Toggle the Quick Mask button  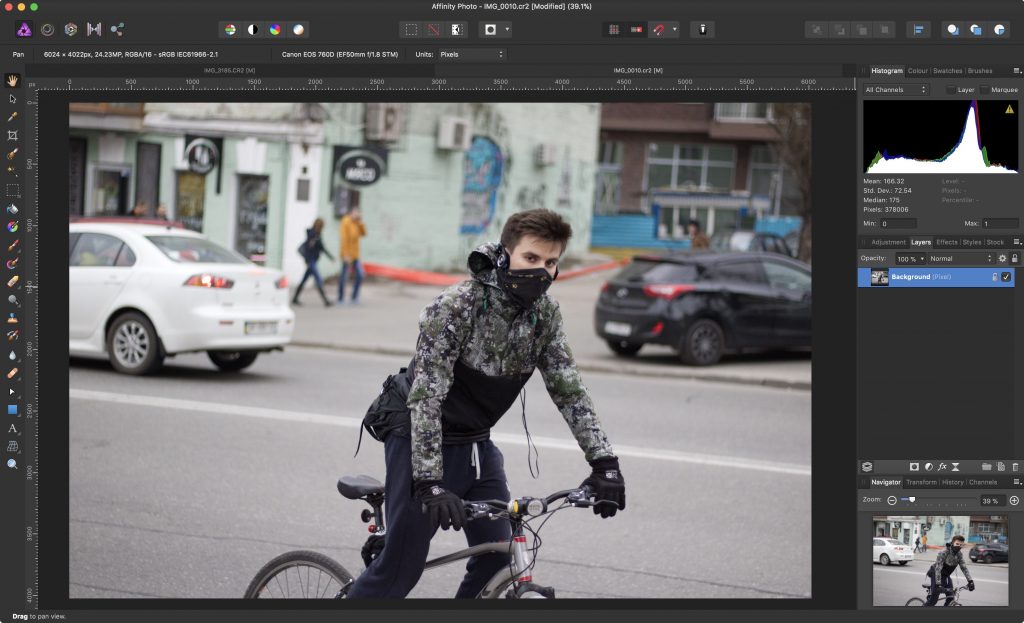tap(490, 29)
